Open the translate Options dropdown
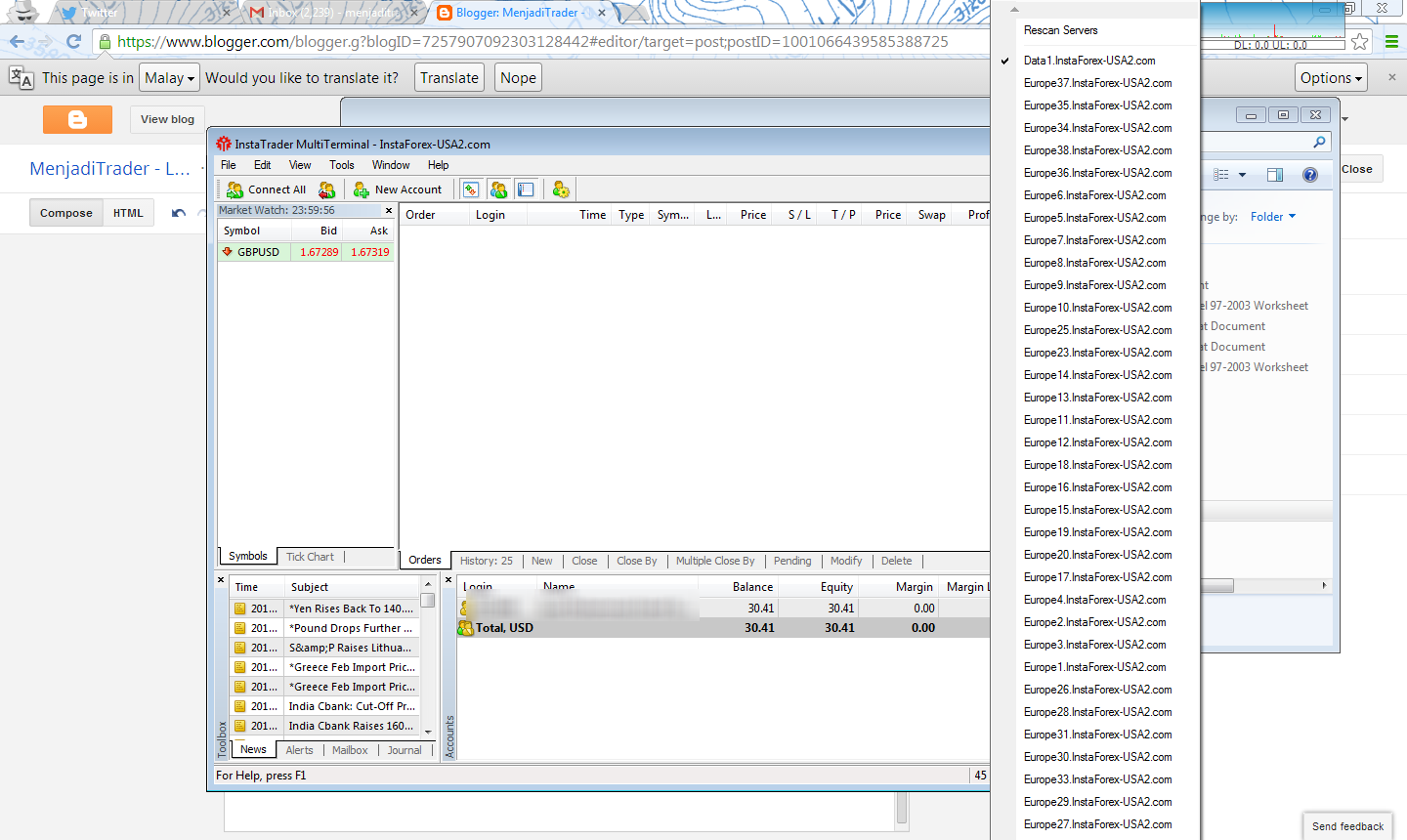1407x840 pixels. (x=1331, y=78)
